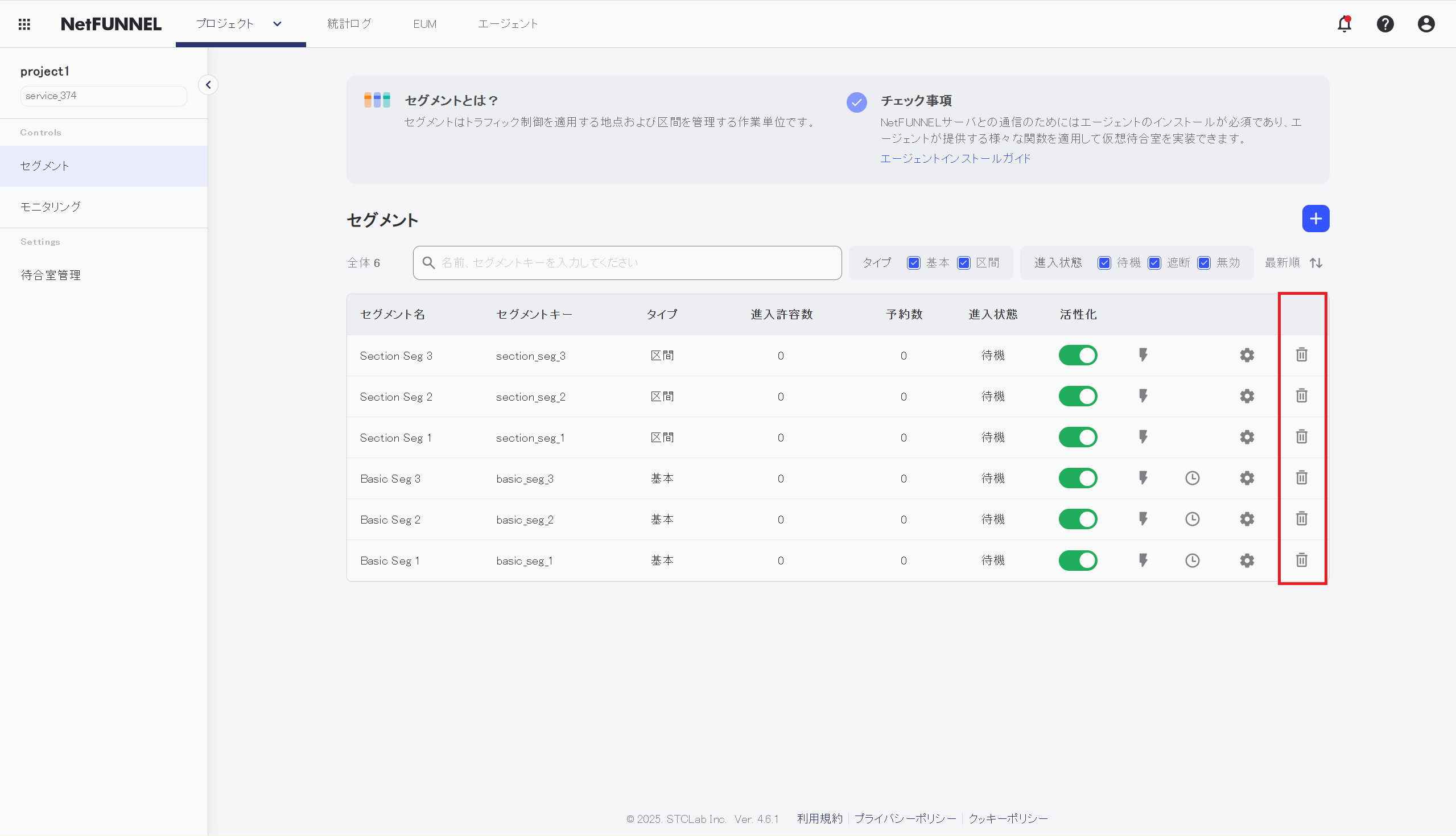This screenshot has width=1456, height=836.
Task: Turn off the Basic Seg 1 activation toggle
Action: 1077,561
